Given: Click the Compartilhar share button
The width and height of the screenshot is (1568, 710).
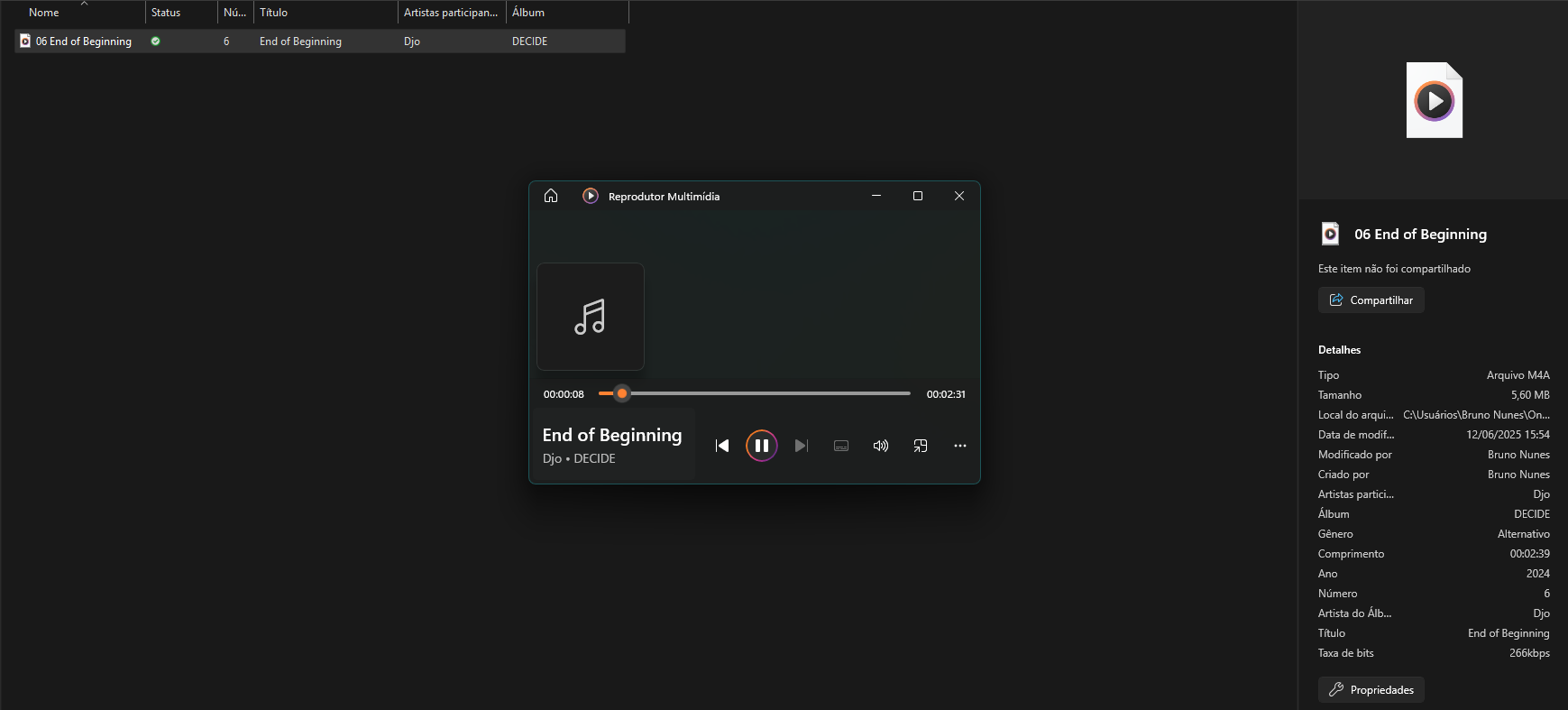Looking at the screenshot, I should click(x=1371, y=300).
